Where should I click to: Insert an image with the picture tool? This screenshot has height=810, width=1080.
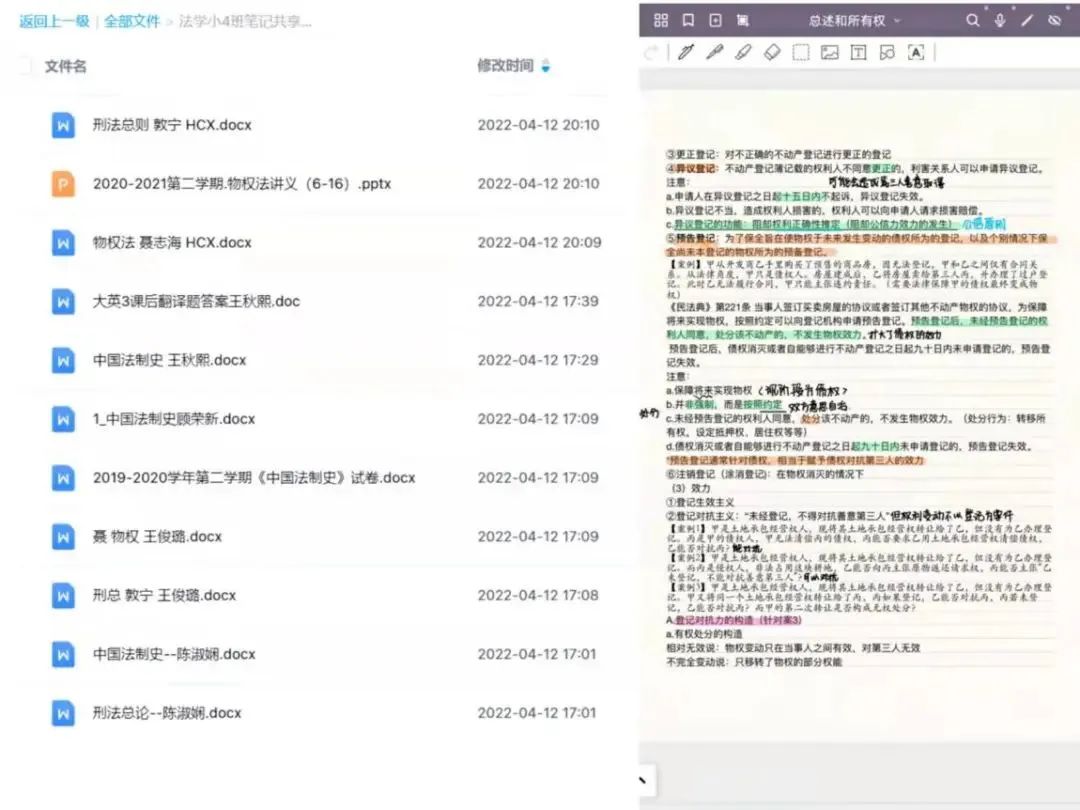pyautogui.click(x=829, y=53)
